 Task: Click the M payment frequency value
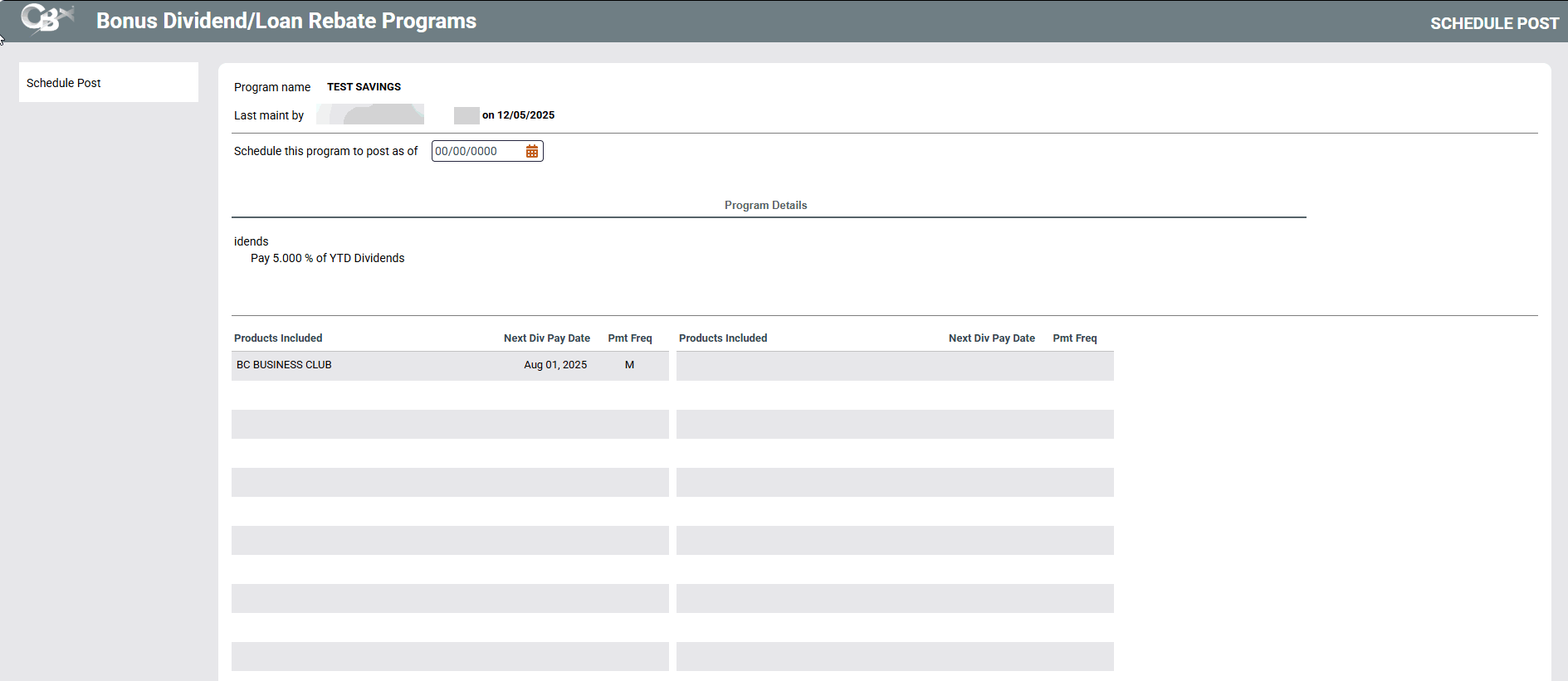(x=629, y=365)
